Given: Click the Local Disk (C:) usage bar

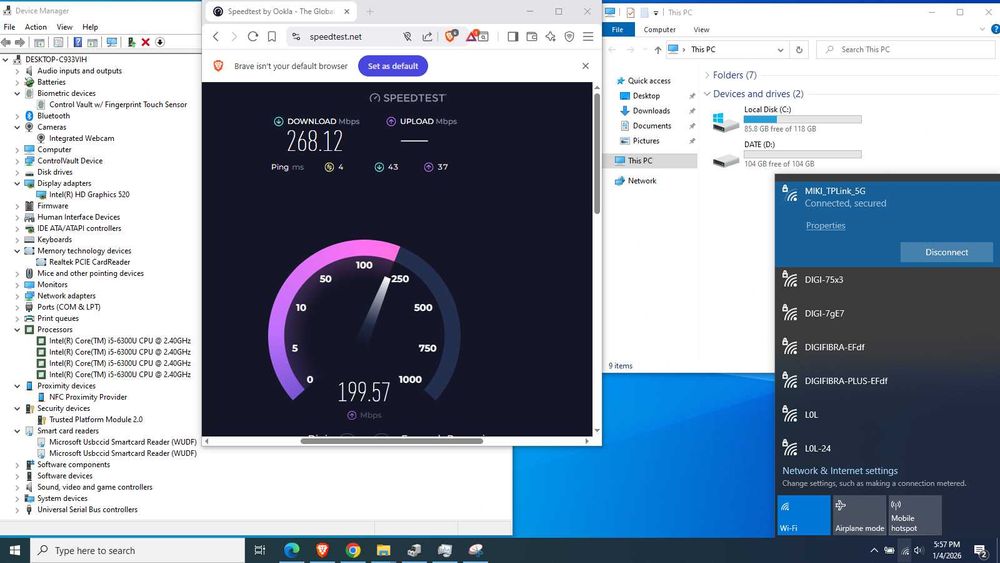Looking at the screenshot, I should point(802,119).
